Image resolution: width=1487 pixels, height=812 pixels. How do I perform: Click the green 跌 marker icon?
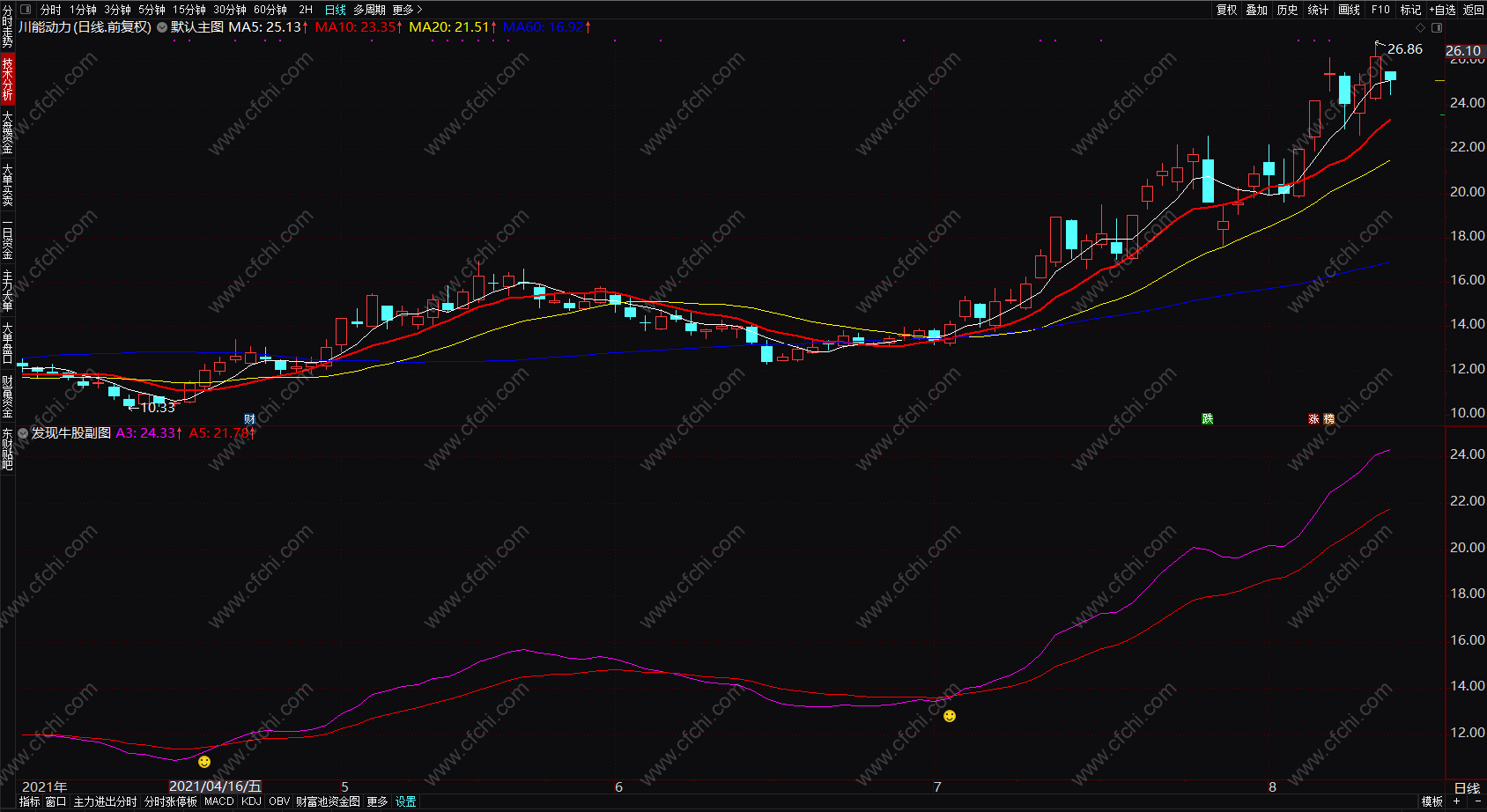(x=1208, y=419)
